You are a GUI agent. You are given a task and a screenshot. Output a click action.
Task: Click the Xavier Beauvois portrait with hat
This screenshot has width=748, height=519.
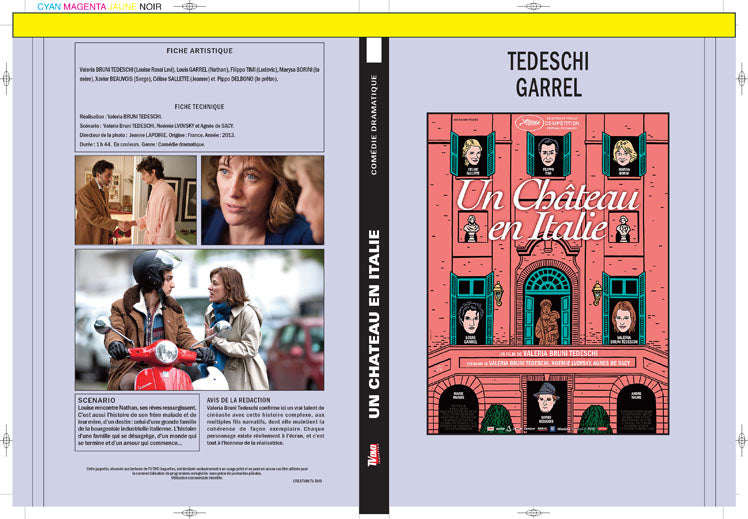[546, 402]
